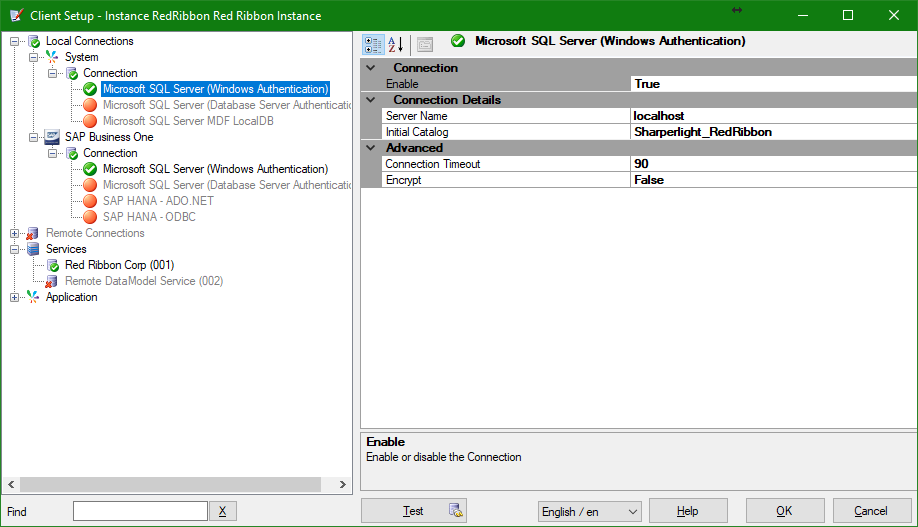Click red icon beside SAP HANA - ODBC

point(90,217)
